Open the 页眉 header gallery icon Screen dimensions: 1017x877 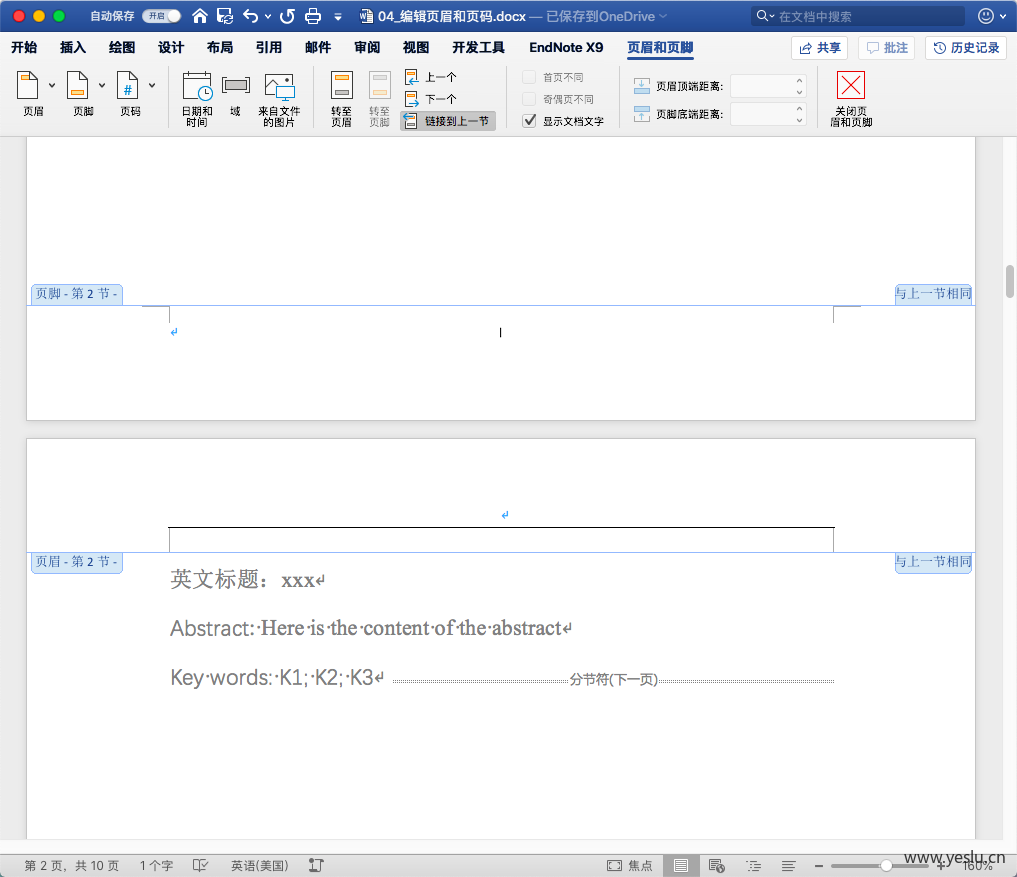click(x=28, y=86)
